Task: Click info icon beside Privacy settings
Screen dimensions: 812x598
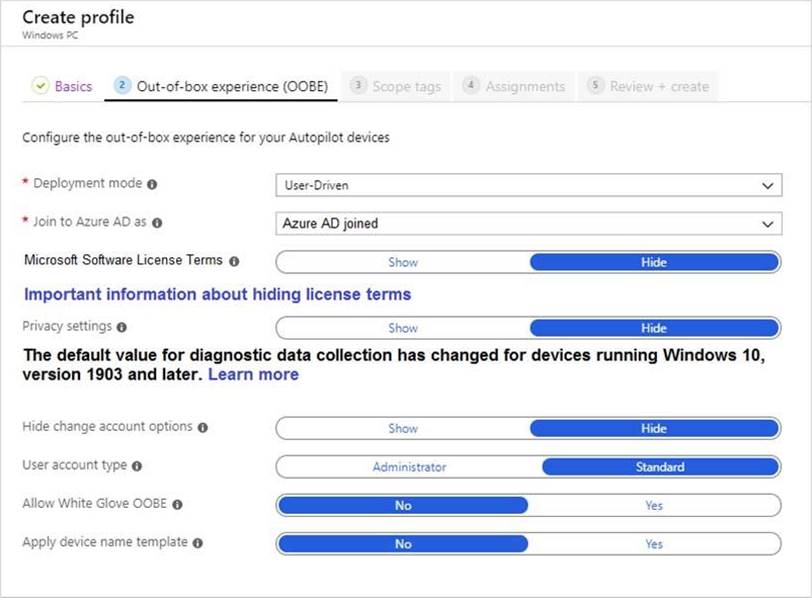Action: pyautogui.click(x=121, y=327)
